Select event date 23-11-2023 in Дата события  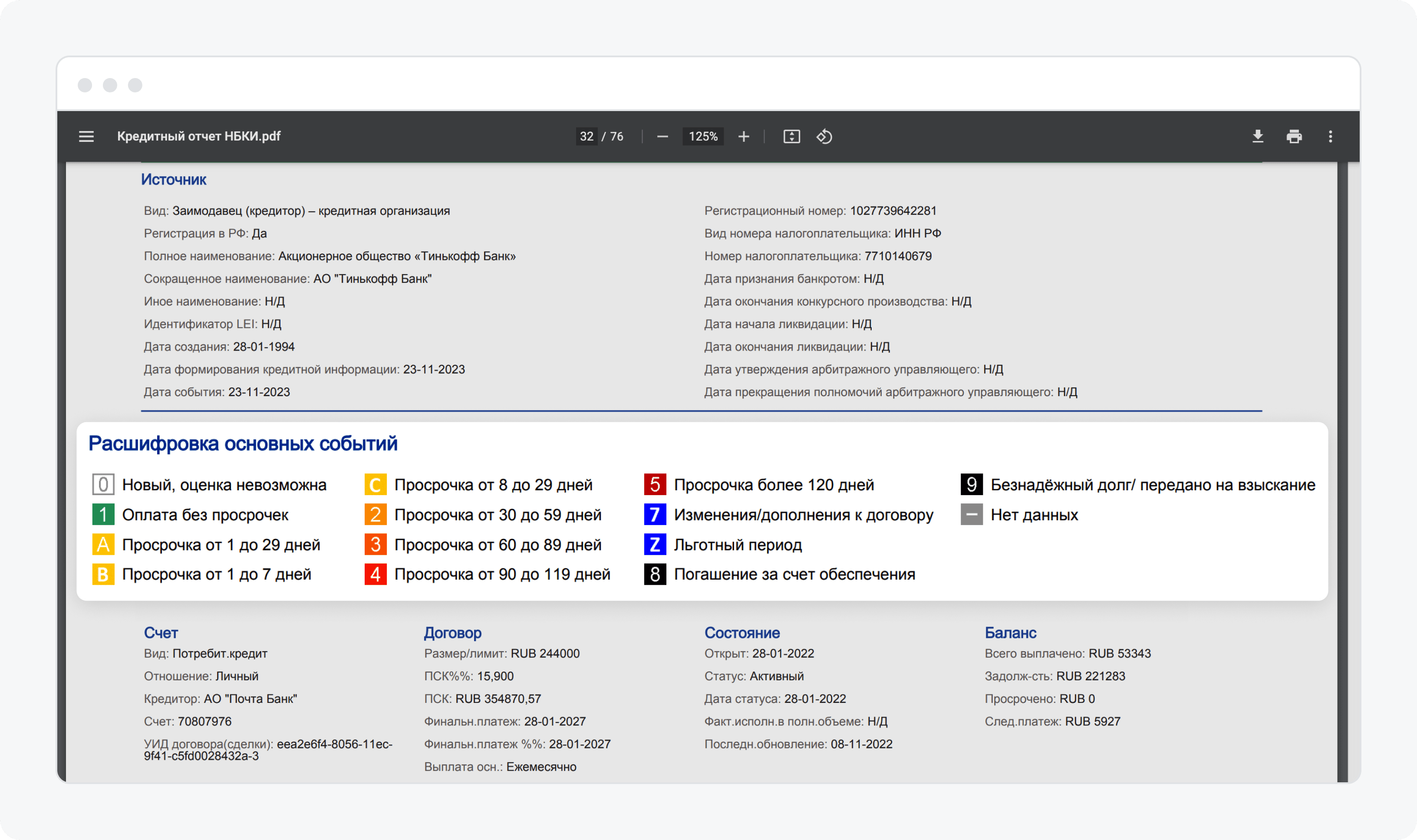[259, 392]
